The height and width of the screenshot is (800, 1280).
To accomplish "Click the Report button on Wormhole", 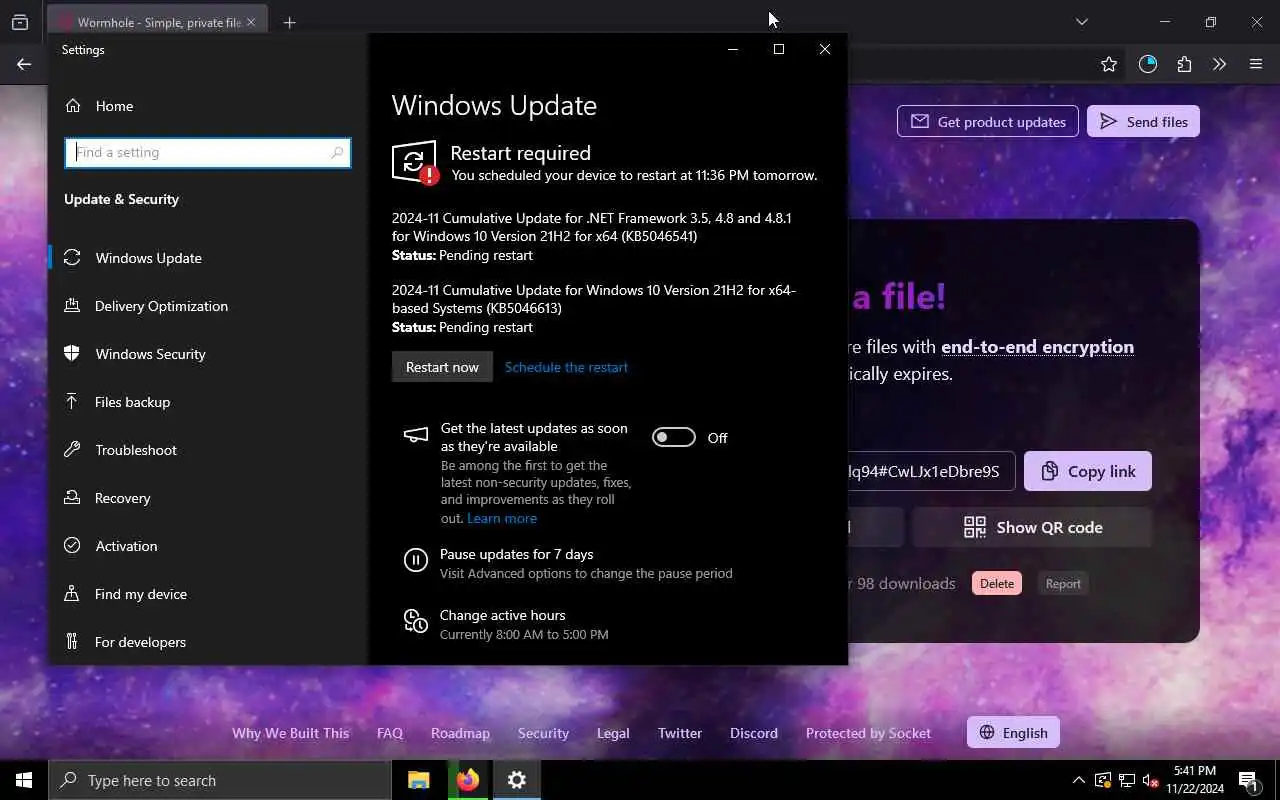I will coord(1063,584).
